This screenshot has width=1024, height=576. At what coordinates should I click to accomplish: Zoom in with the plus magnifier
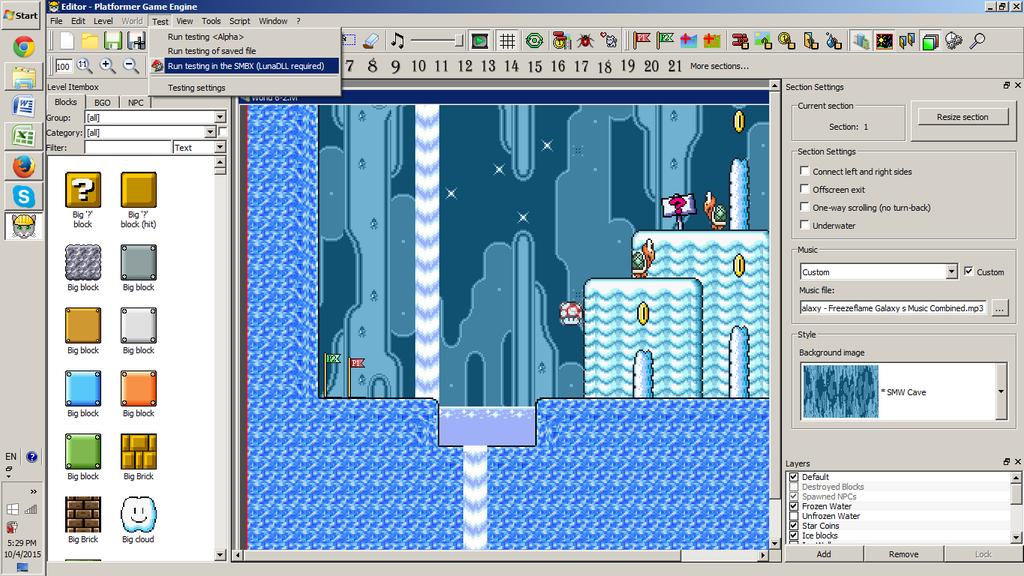pos(107,65)
